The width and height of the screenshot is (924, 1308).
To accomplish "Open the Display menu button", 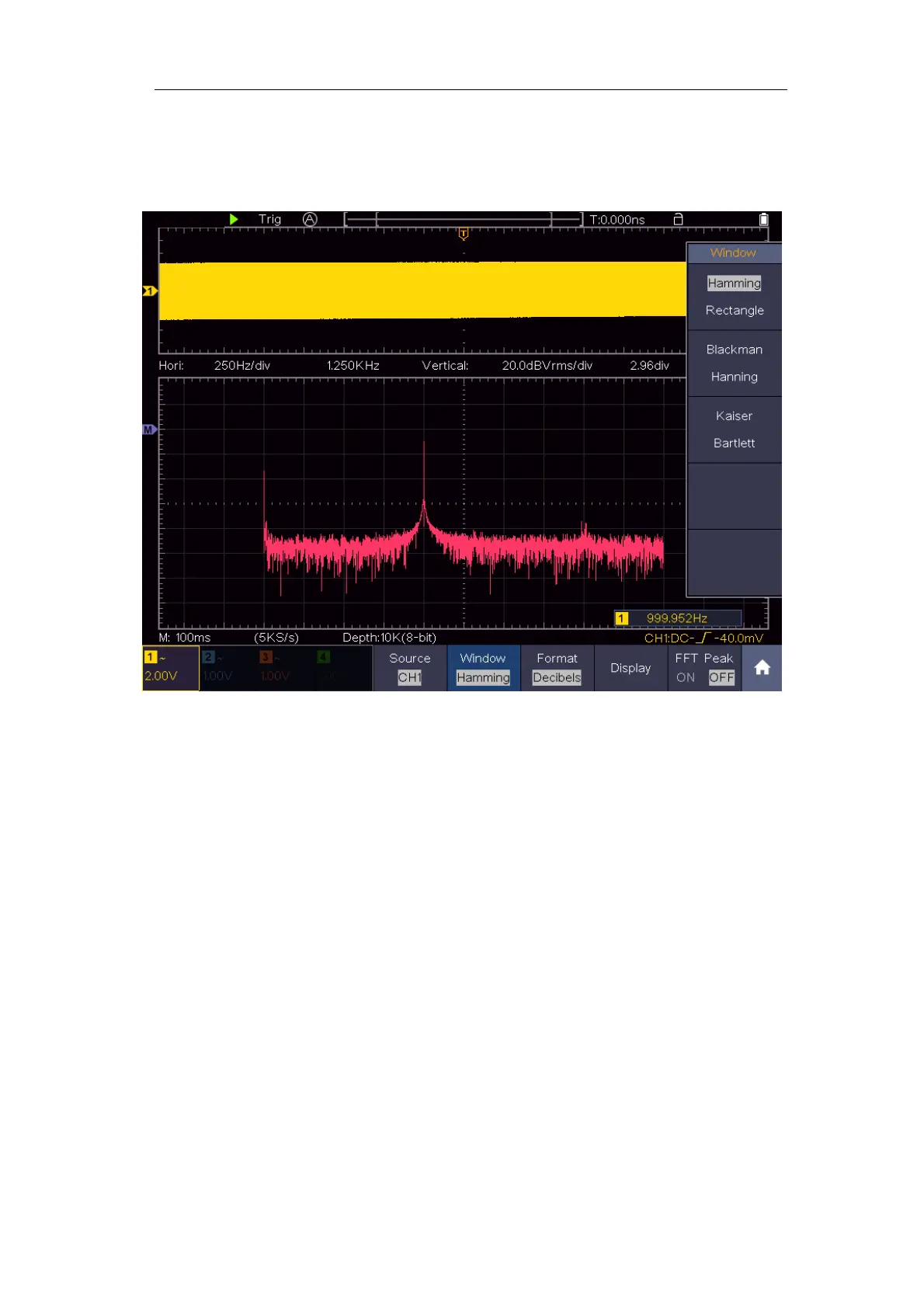I will (630, 668).
